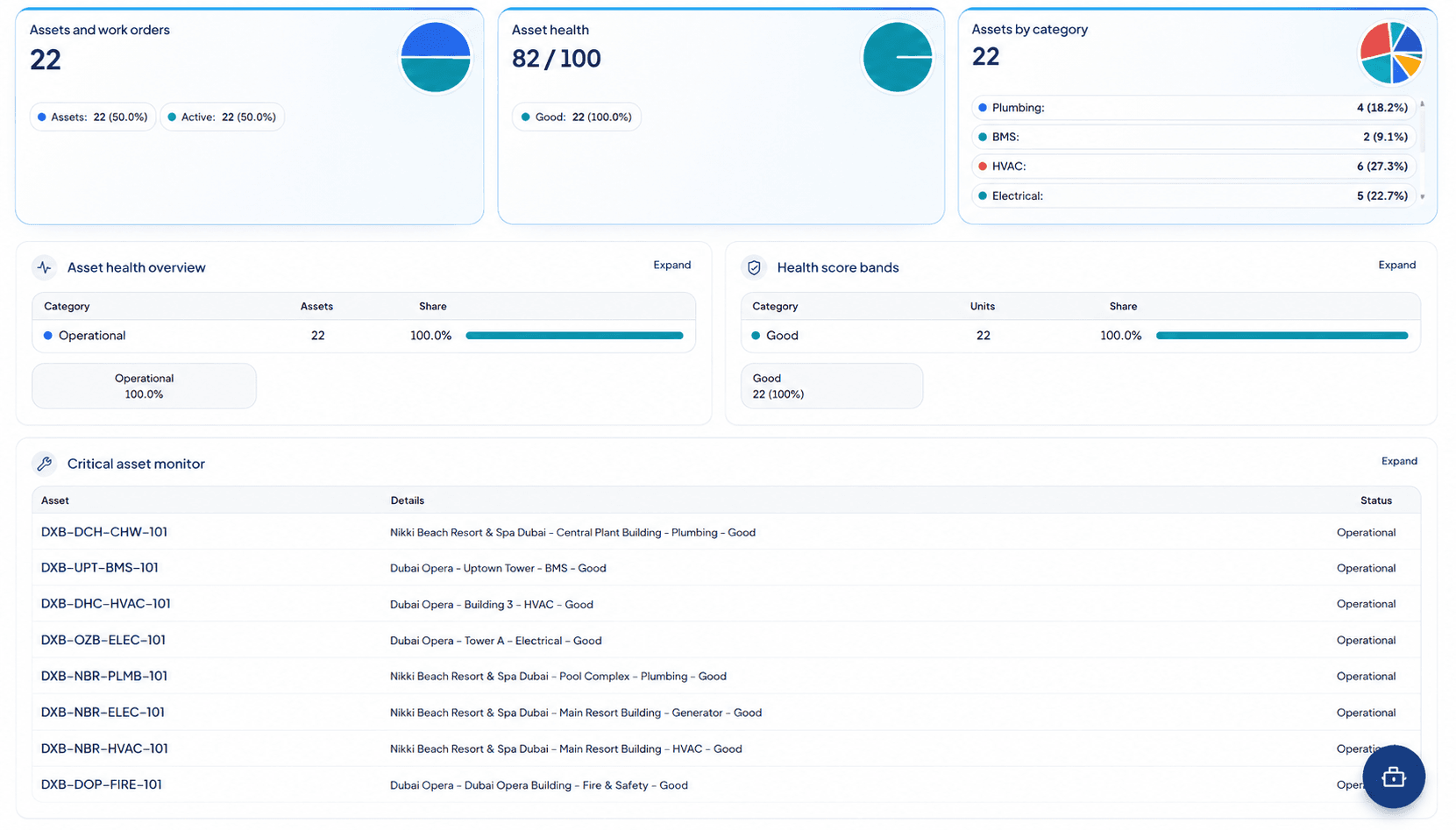The width and height of the screenshot is (1456, 830).
Task: Select the Electrical category row
Action: (x=1192, y=195)
